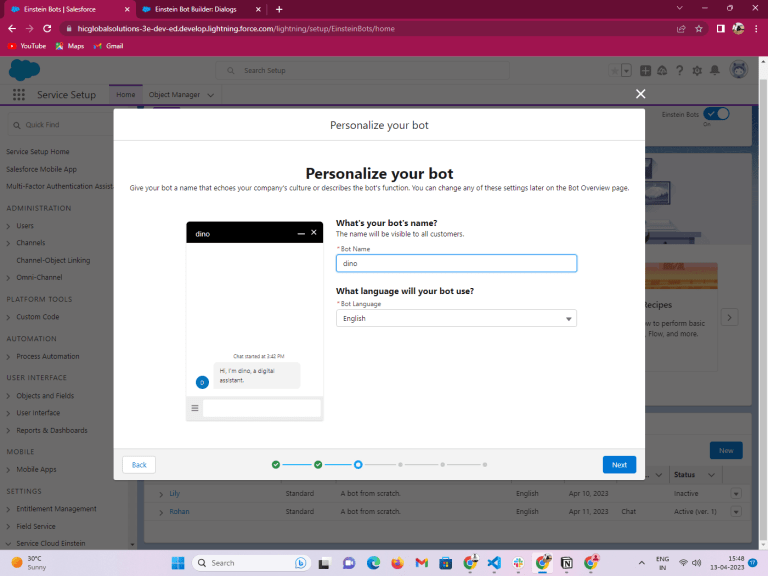
Task: Toggle the Einstein Bots switch
Action: click(x=716, y=114)
